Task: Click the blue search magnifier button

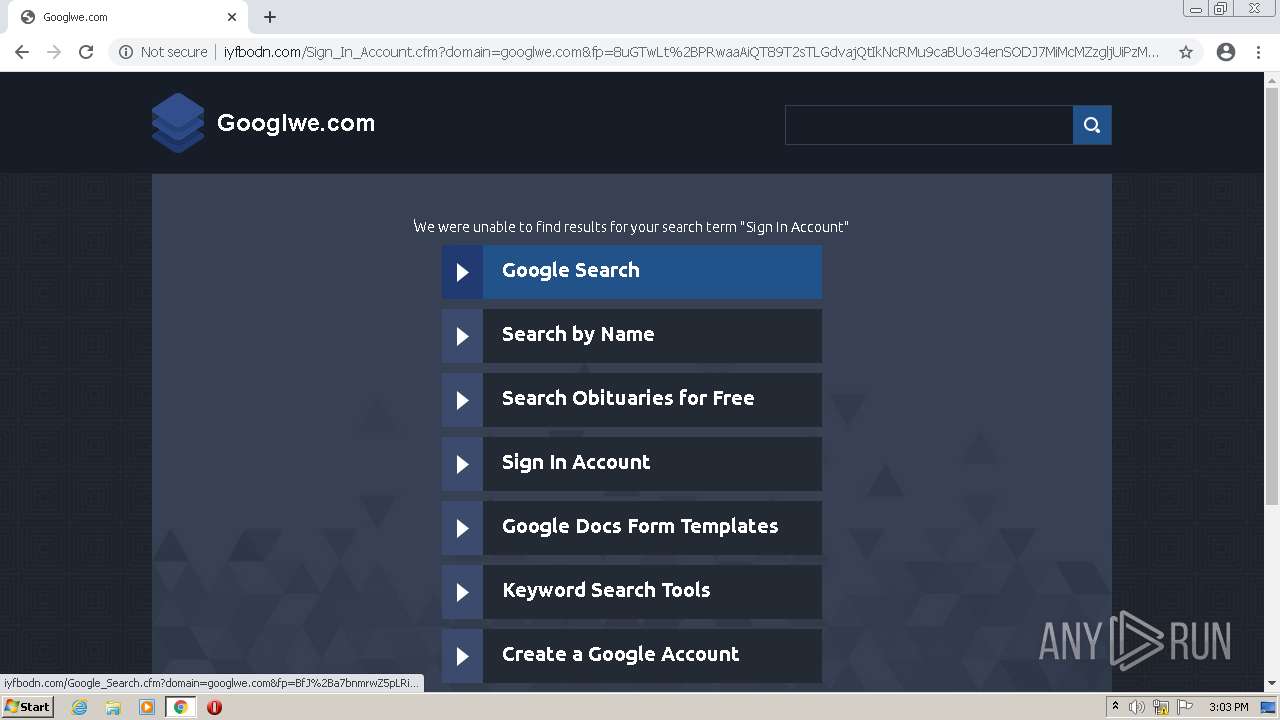Action: coord(1092,125)
